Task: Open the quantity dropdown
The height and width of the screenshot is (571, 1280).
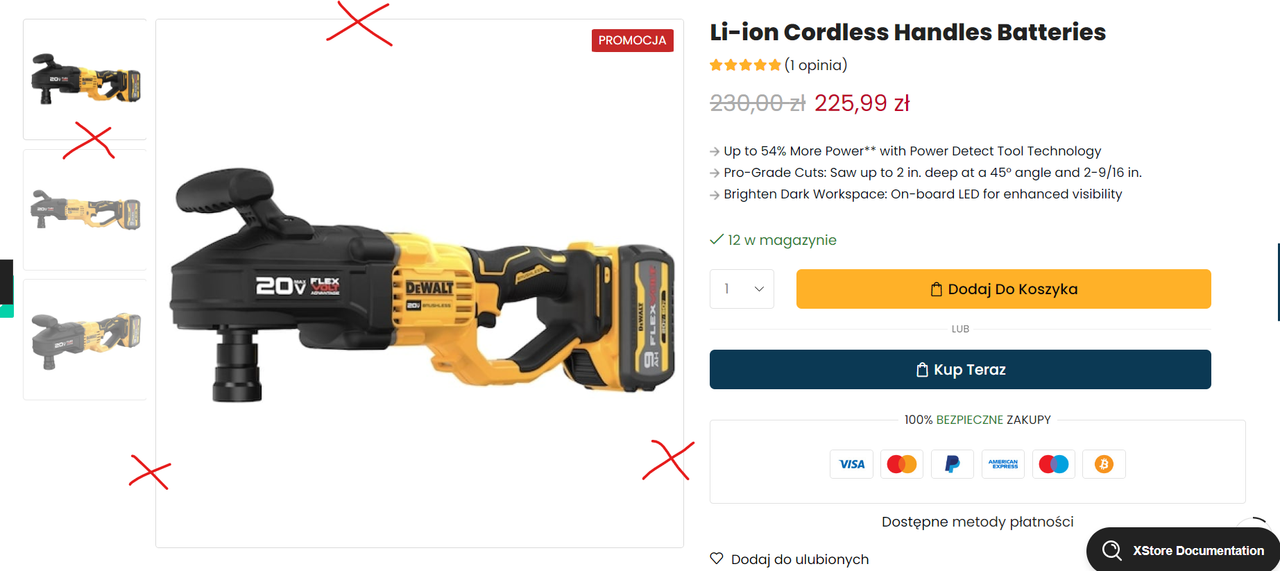Action: click(742, 289)
